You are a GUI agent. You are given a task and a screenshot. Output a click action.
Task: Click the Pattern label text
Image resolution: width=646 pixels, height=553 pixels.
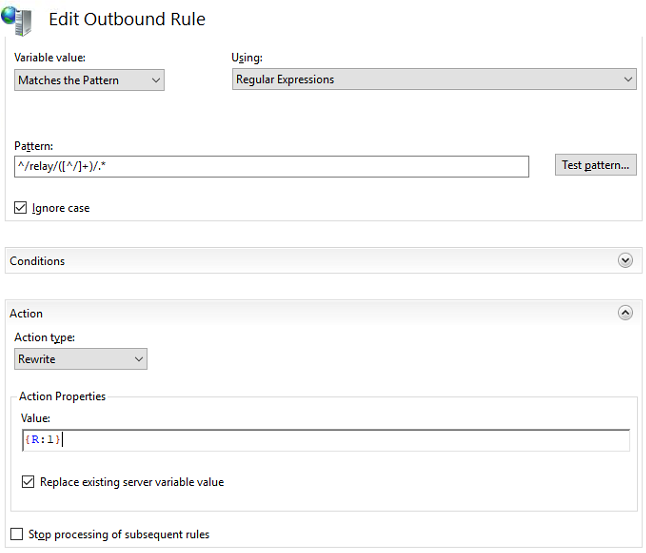[35, 146]
